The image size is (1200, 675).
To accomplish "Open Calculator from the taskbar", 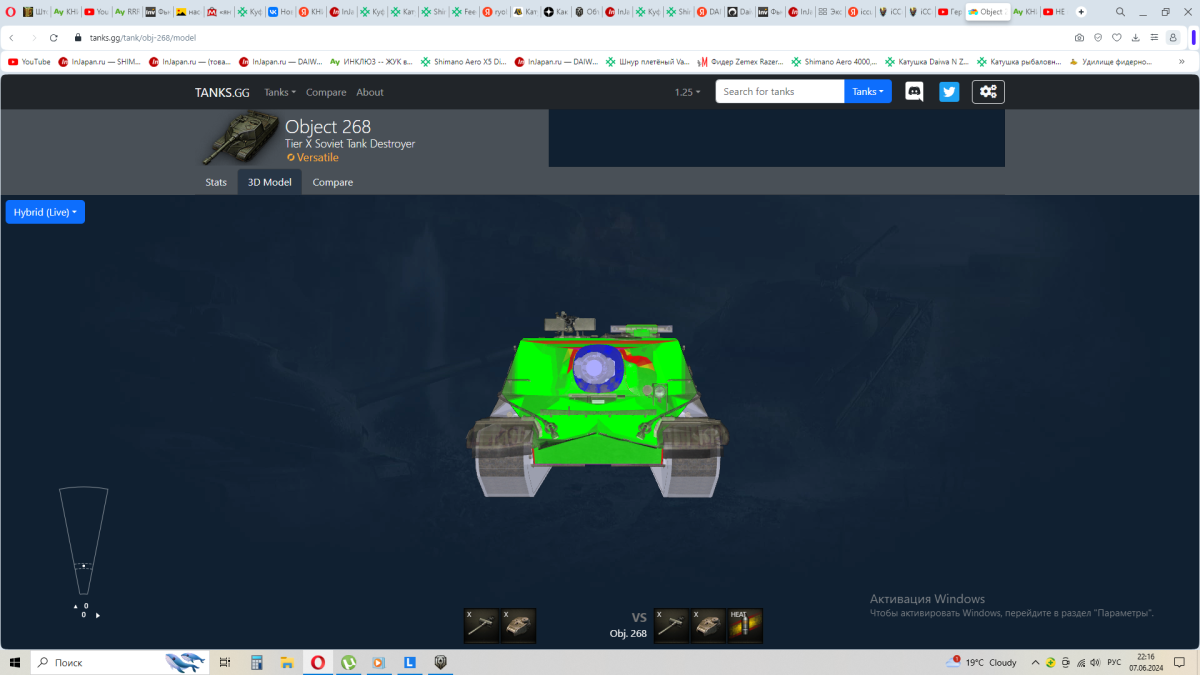I will [x=256, y=662].
